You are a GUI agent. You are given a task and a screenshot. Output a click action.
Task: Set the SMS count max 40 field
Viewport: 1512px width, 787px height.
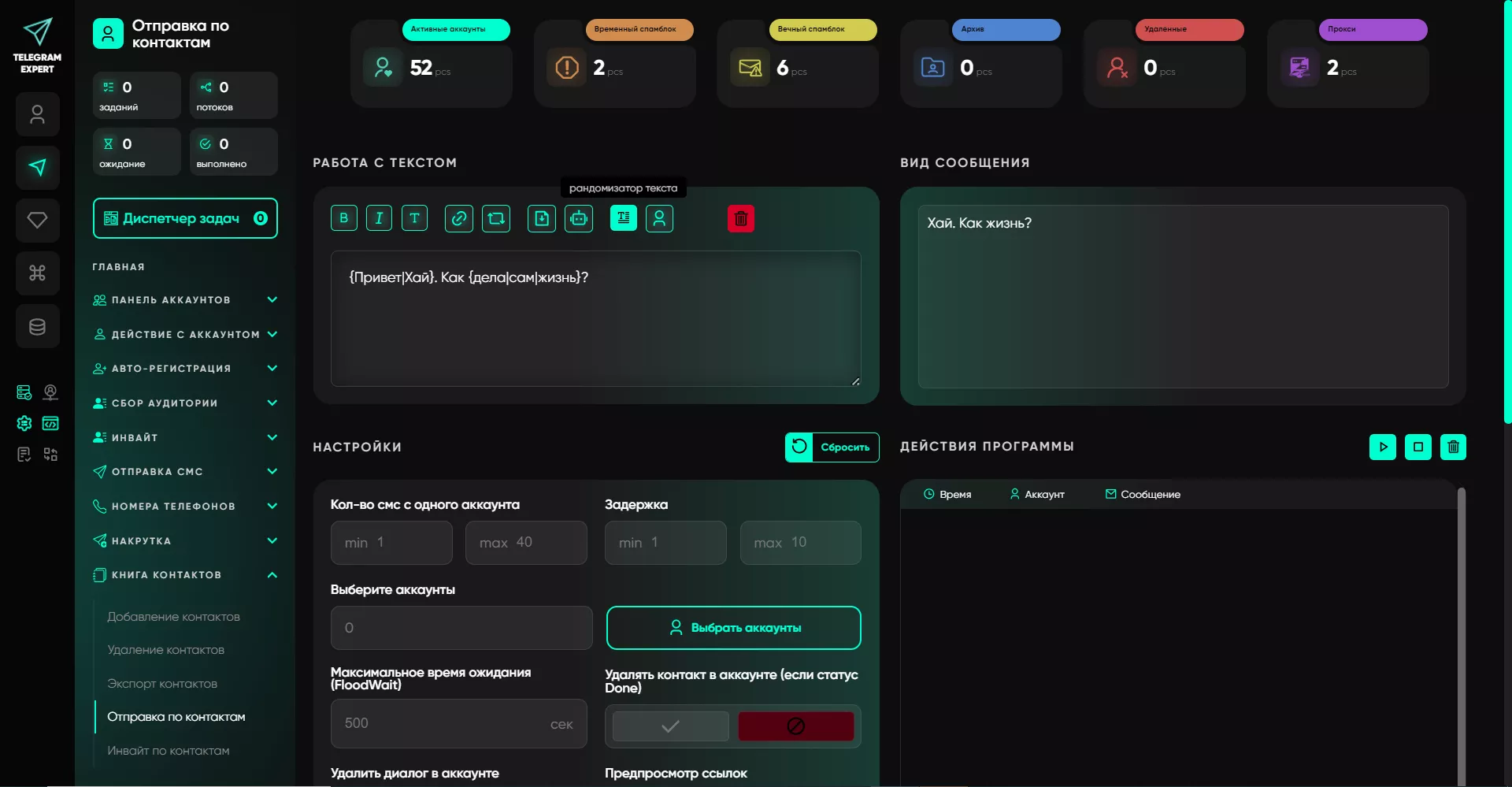click(x=526, y=543)
